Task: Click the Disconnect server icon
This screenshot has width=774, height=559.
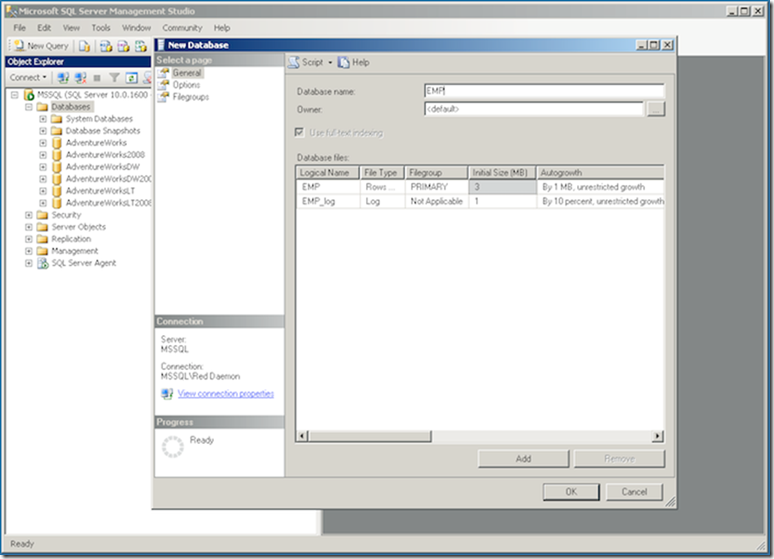Action: coord(80,78)
